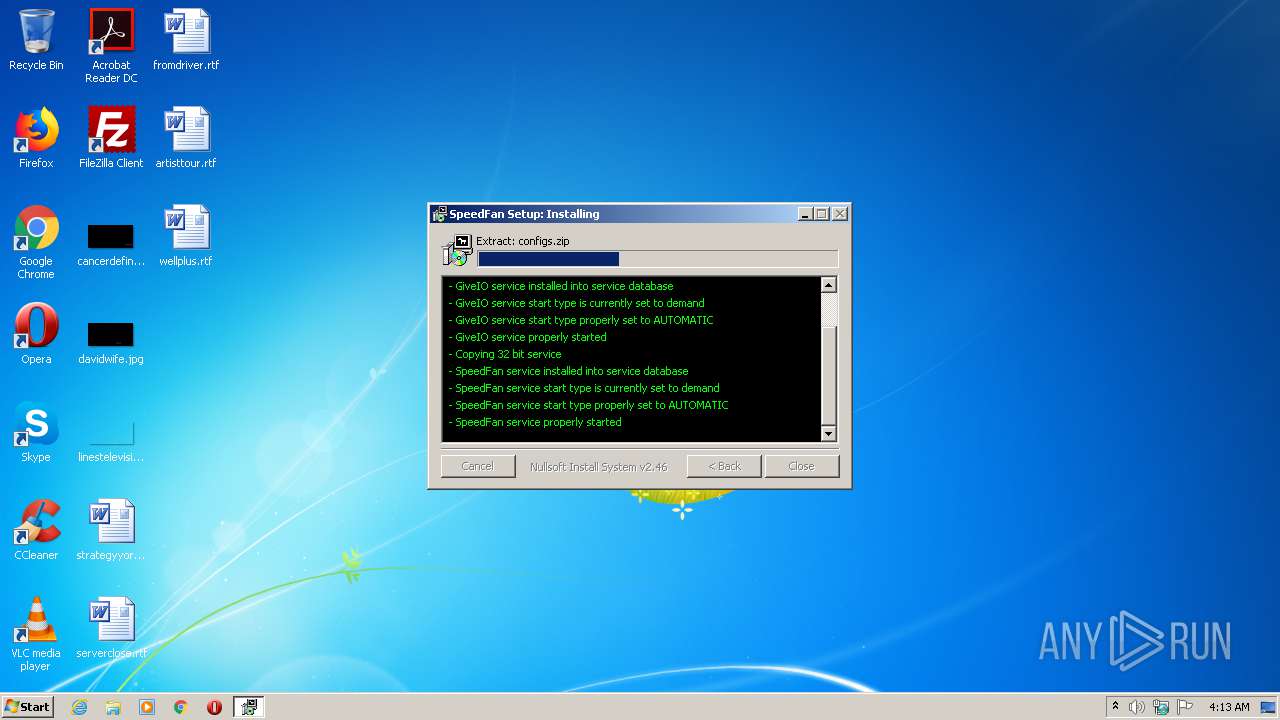The width and height of the screenshot is (1280, 720).
Task: Select the davidwife.jpg image icon
Action: click(111, 342)
